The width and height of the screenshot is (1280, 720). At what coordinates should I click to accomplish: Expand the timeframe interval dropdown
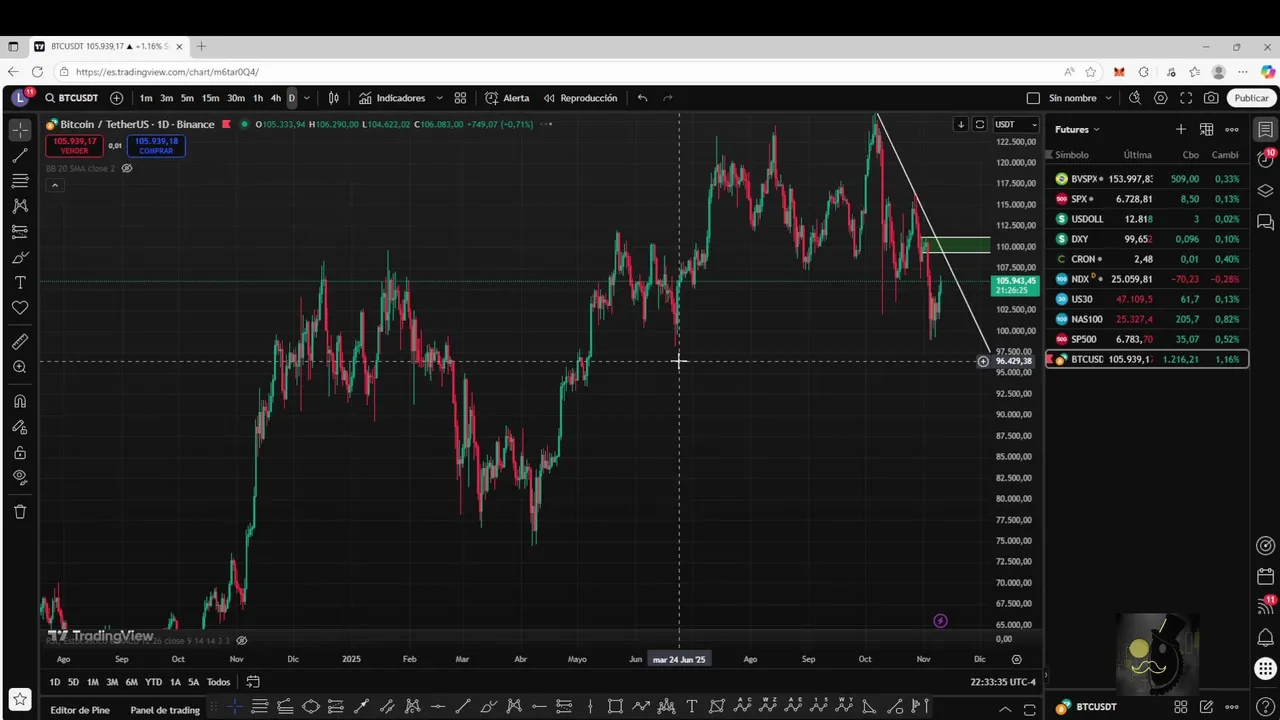[306, 98]
